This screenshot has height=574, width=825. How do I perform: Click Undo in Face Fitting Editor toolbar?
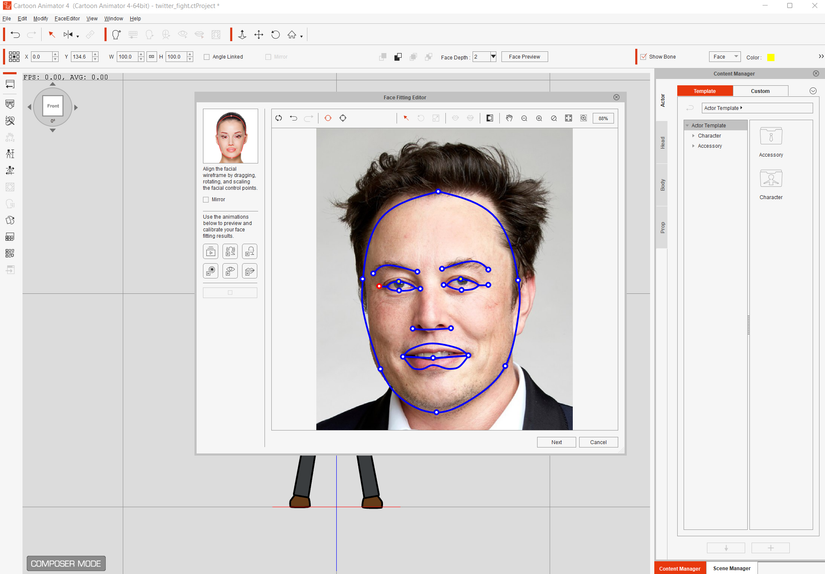click(294, 118)
